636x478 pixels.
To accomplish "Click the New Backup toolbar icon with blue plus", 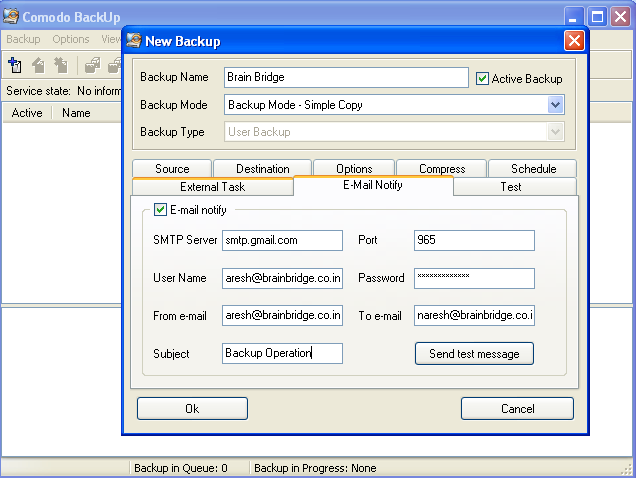I will coord(15,65).
